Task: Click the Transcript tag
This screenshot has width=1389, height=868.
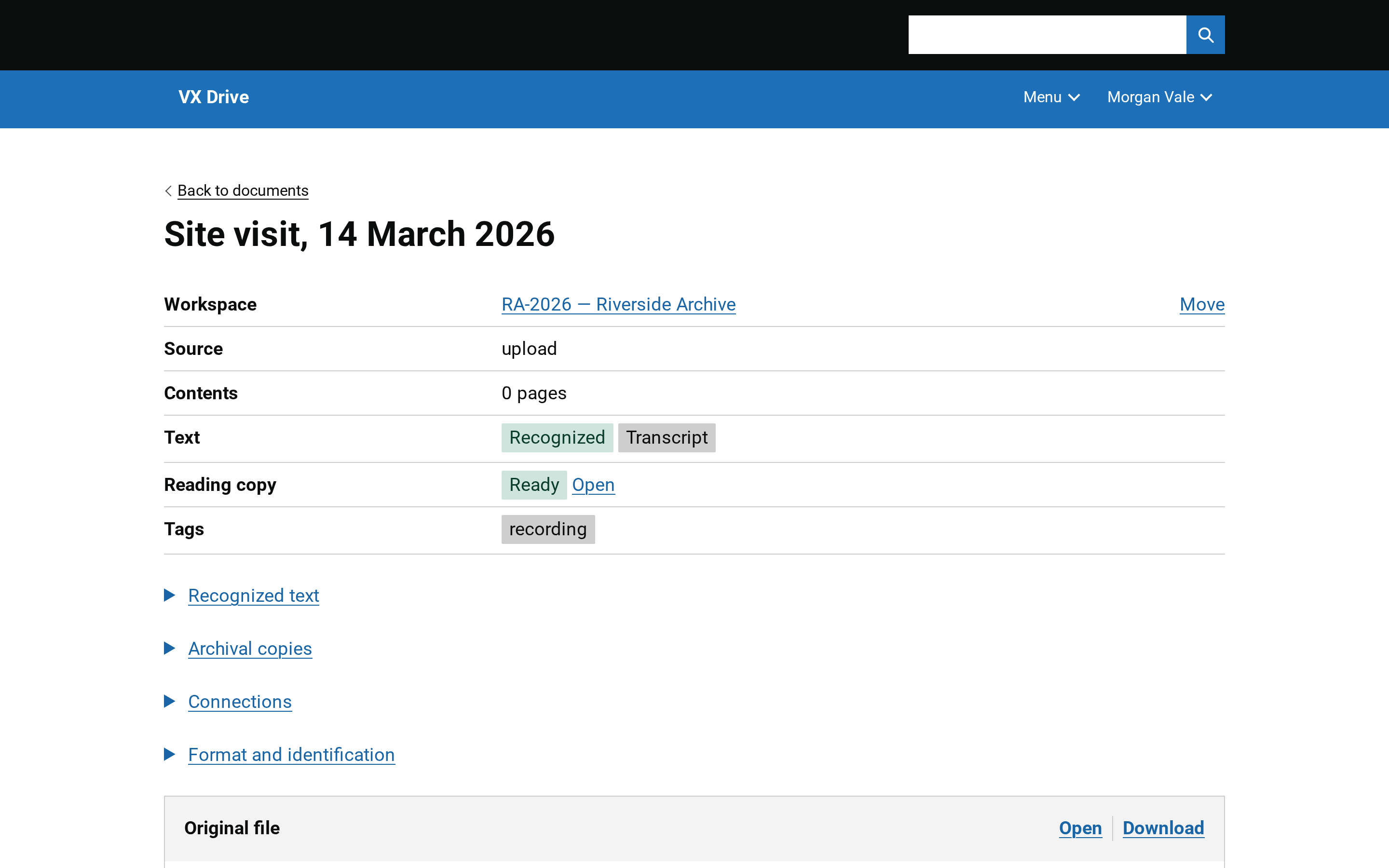Action: [x=667, y=437]
